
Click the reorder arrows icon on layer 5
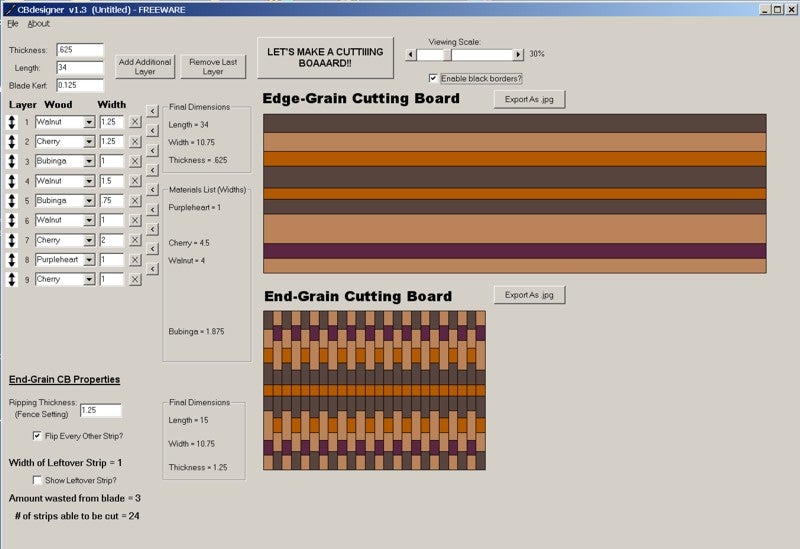(12, 201)
